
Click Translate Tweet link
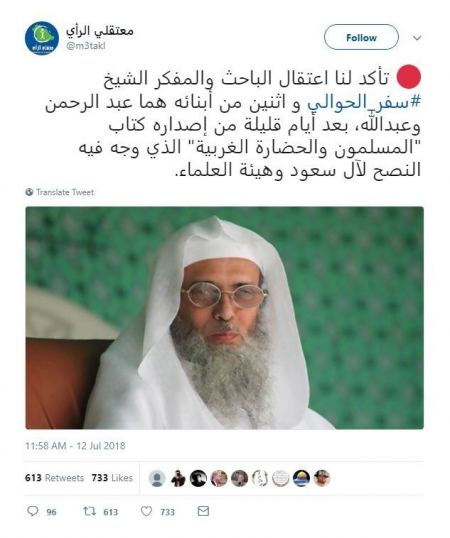[x=65, y=192]
